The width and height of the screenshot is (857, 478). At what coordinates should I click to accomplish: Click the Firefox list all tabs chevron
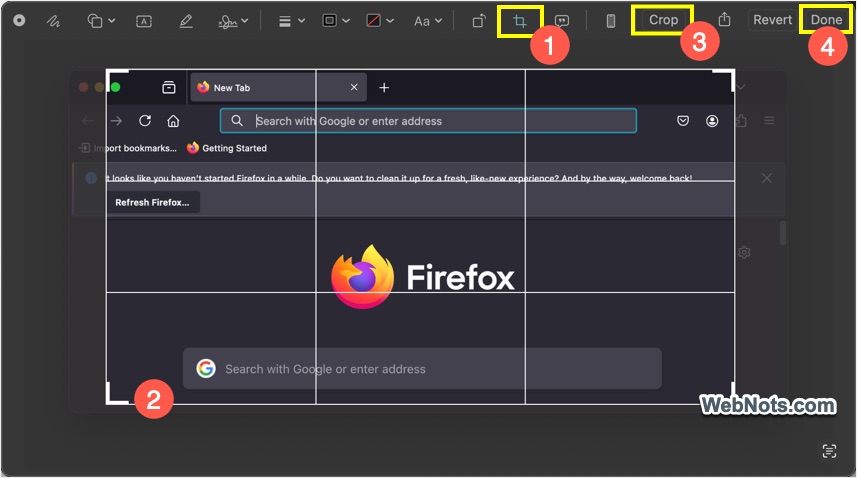click(741, 87)
